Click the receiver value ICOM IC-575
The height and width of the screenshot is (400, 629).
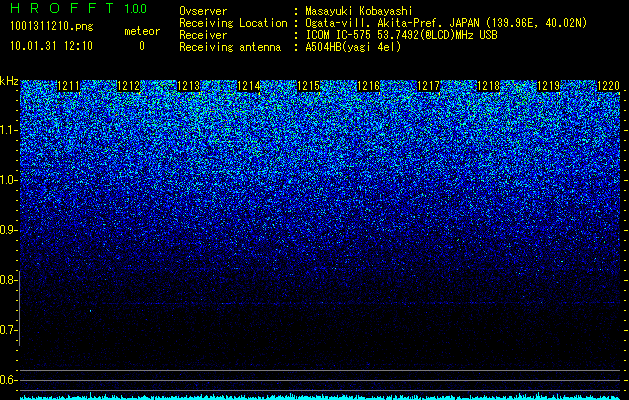point(401,35)
